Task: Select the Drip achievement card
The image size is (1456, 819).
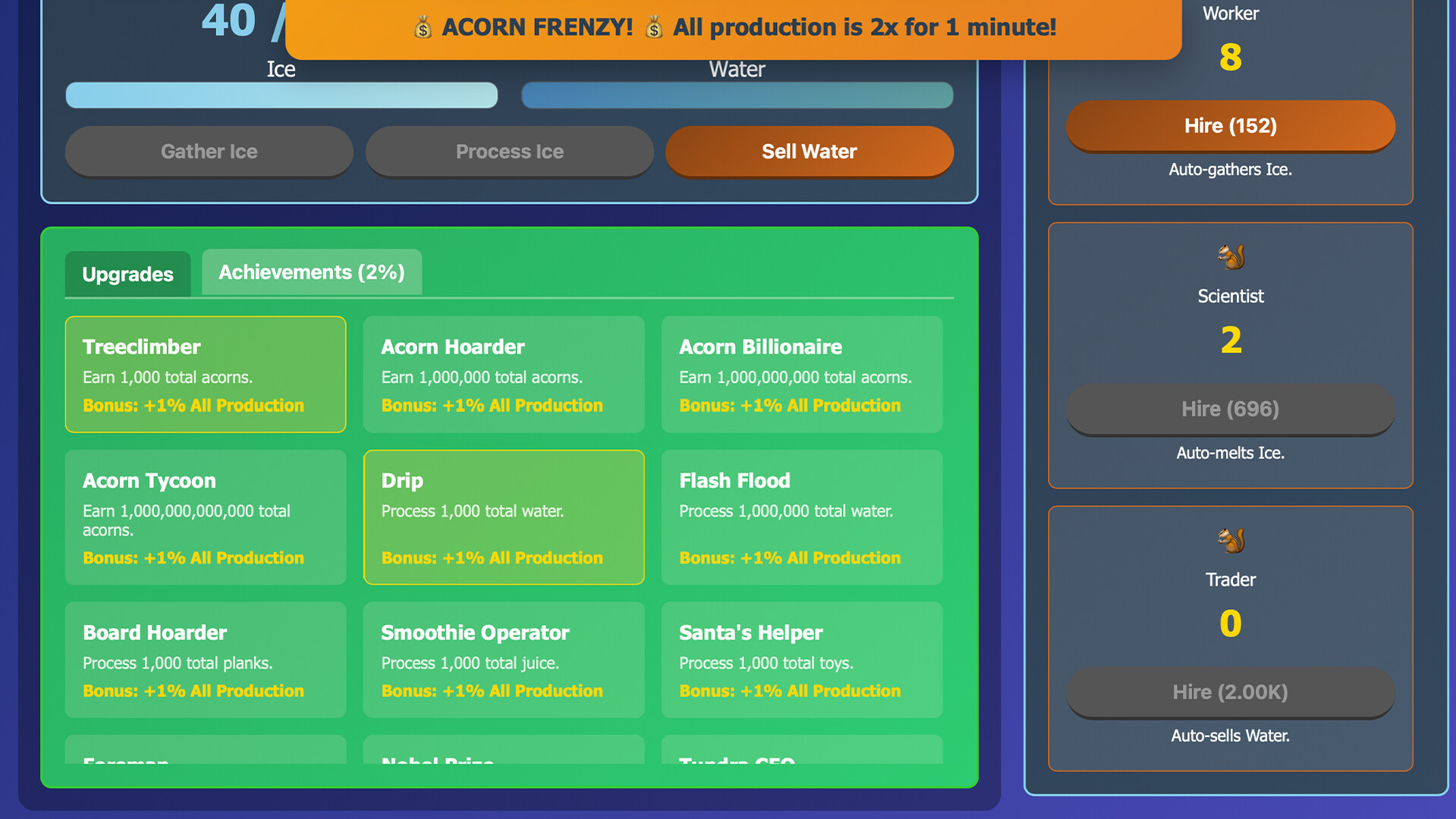Action: coord(504,517)
